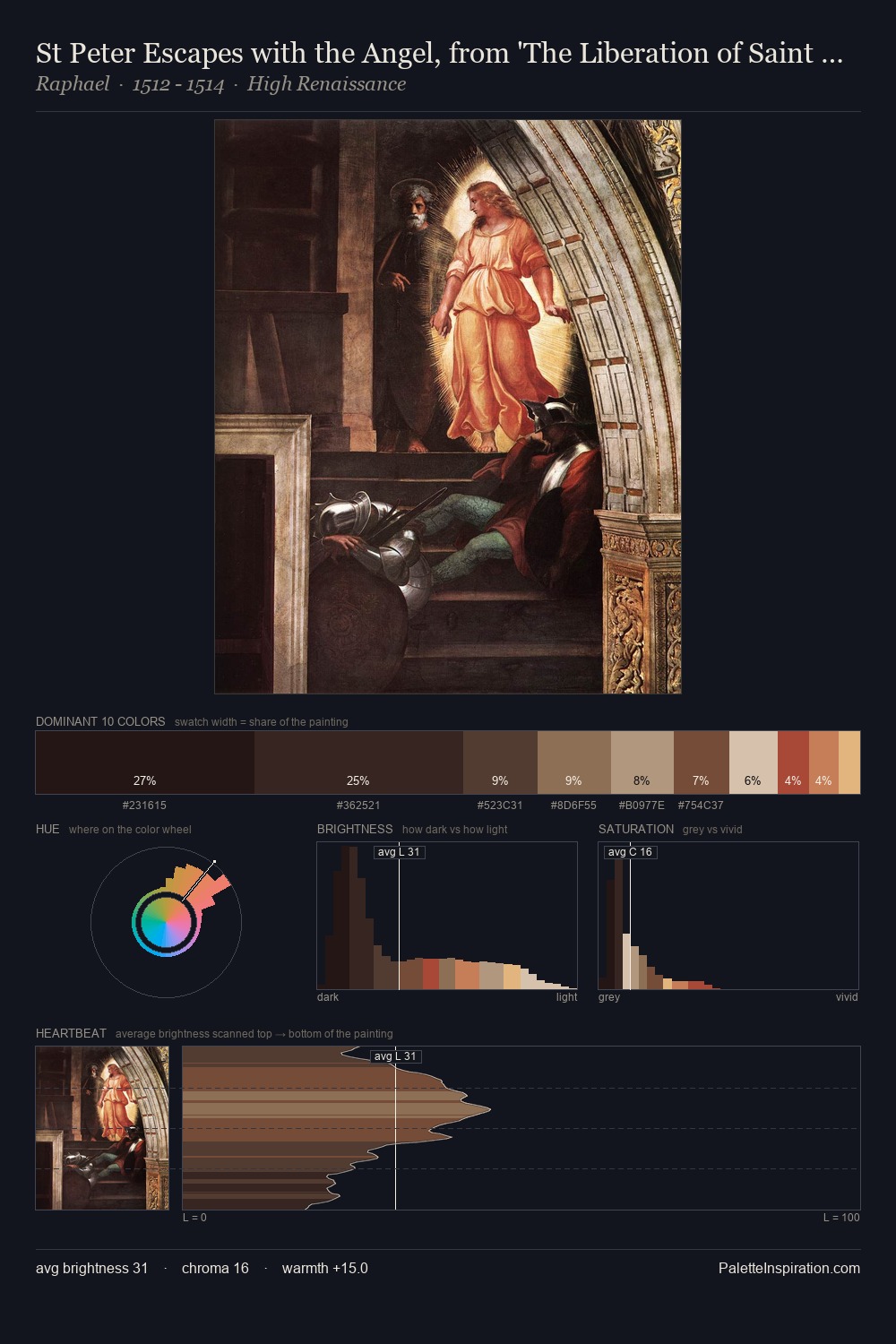Viewport: 896px width, 1344px height.
Task: Click 'swatch width = share of the painting' note
Action: coord(262,722)
